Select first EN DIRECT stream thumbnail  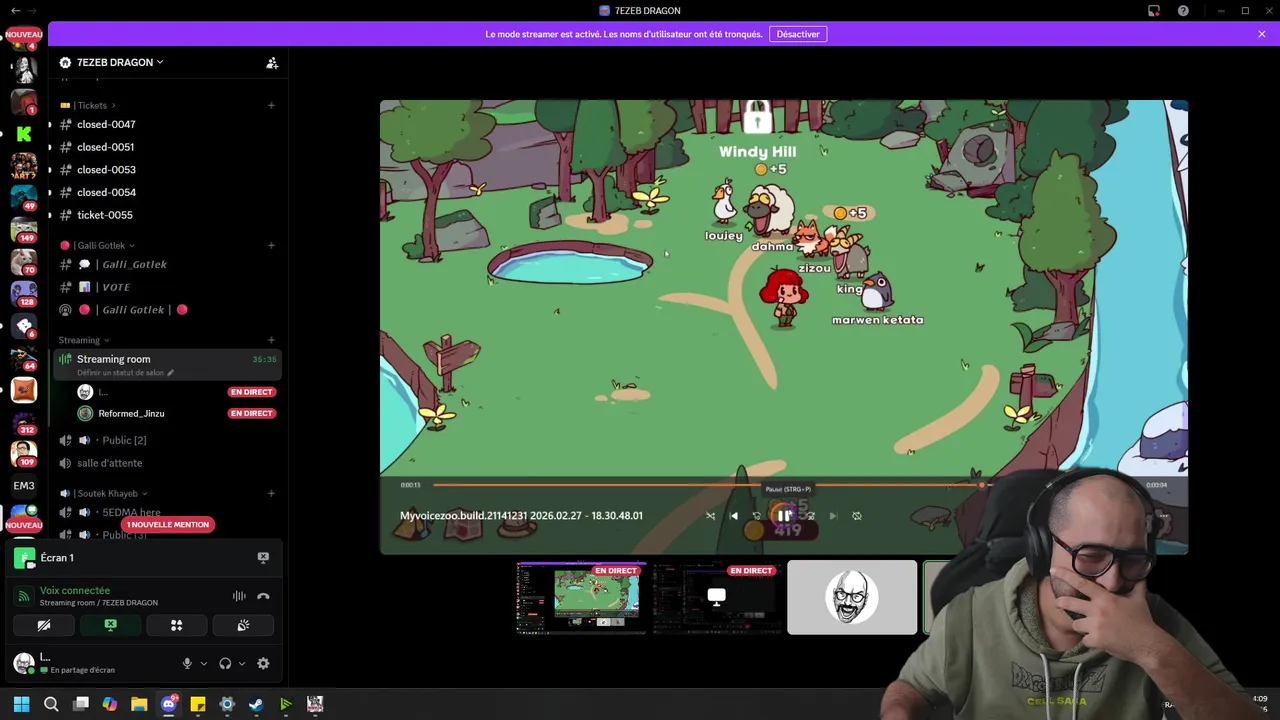click(581, 597)
